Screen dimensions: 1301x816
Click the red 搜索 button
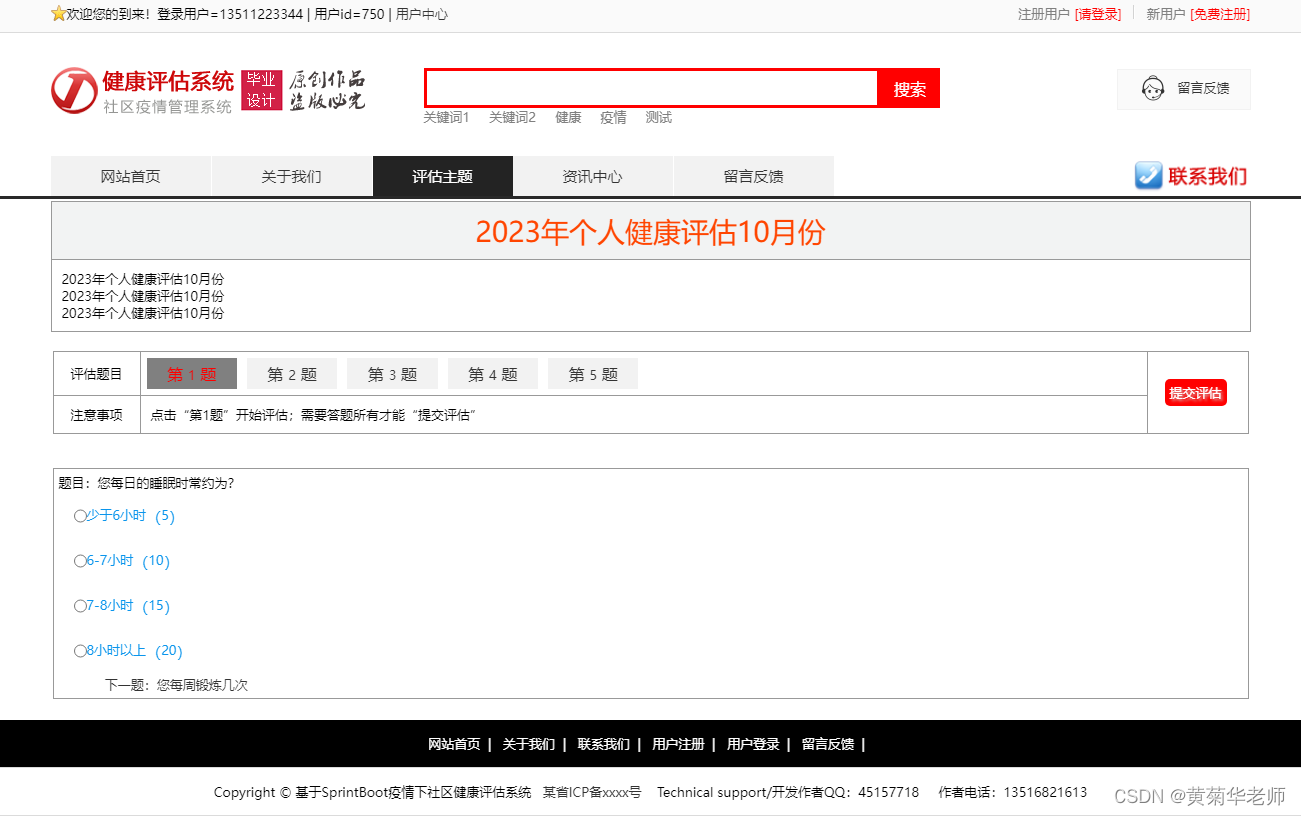click(x=909, y=89)
